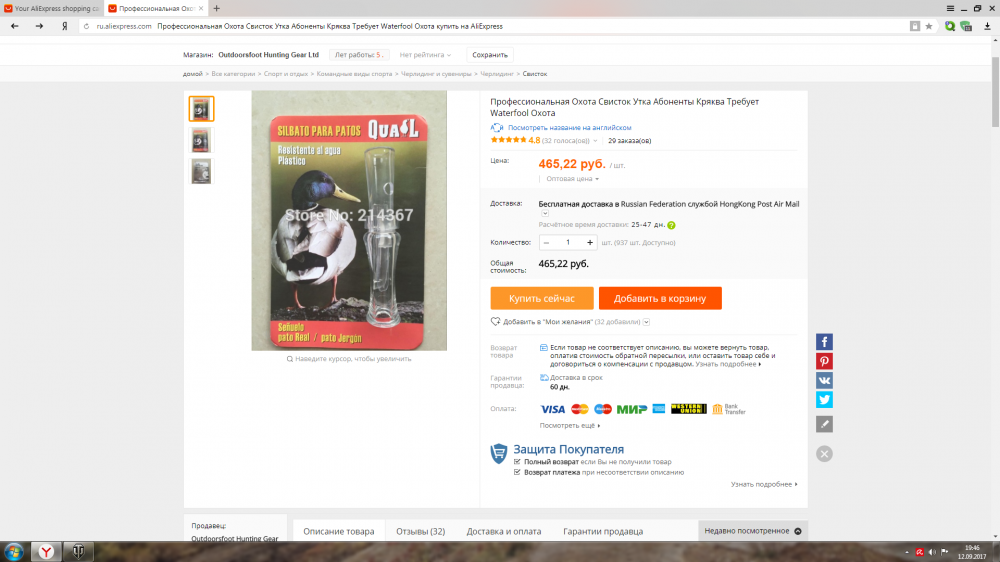Open Yandex browser from the taskbar
The width and height of the screenshot is (1000, 562).
(x=46, y=552)
